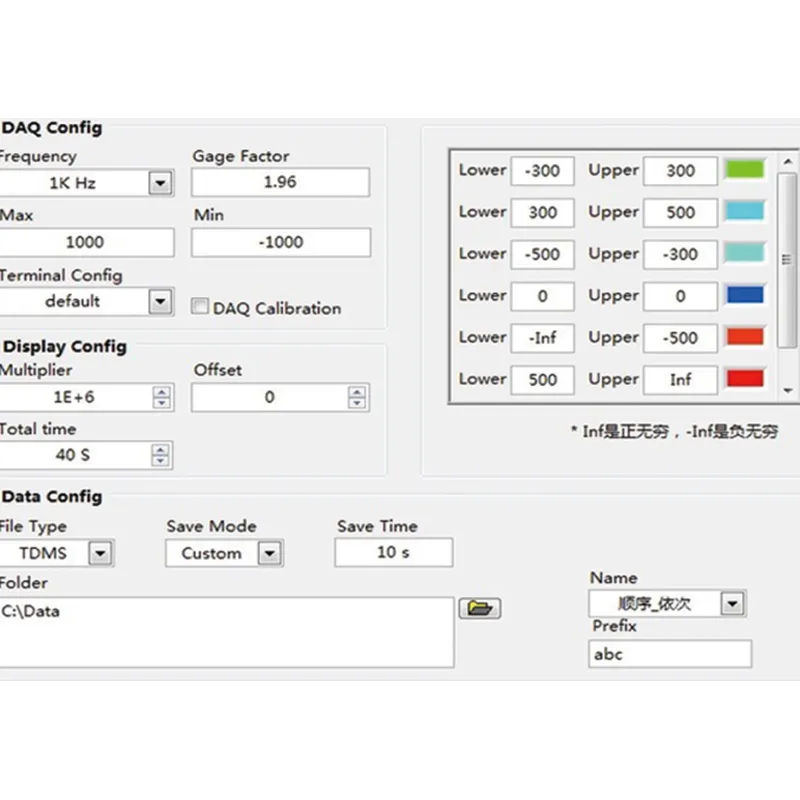Edit the Prefix field containing abc
Image resolution: width=800 pixels, height=800 pixels.
[x=669, y=654]
